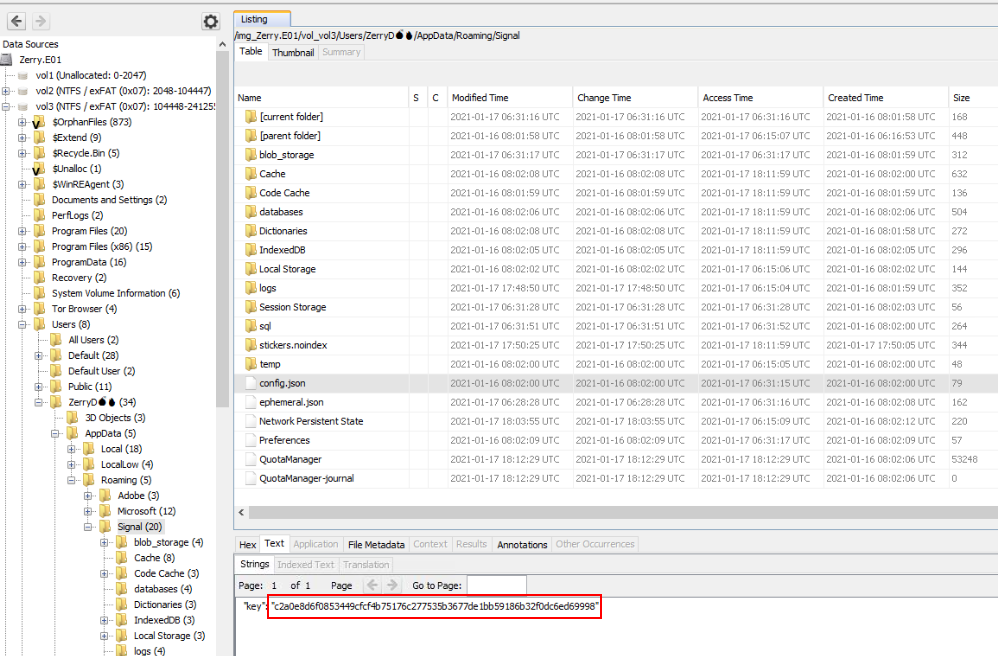Click the blob_storage folder icon in listing
Screen dimensions: 998x656
click(251, 155)
